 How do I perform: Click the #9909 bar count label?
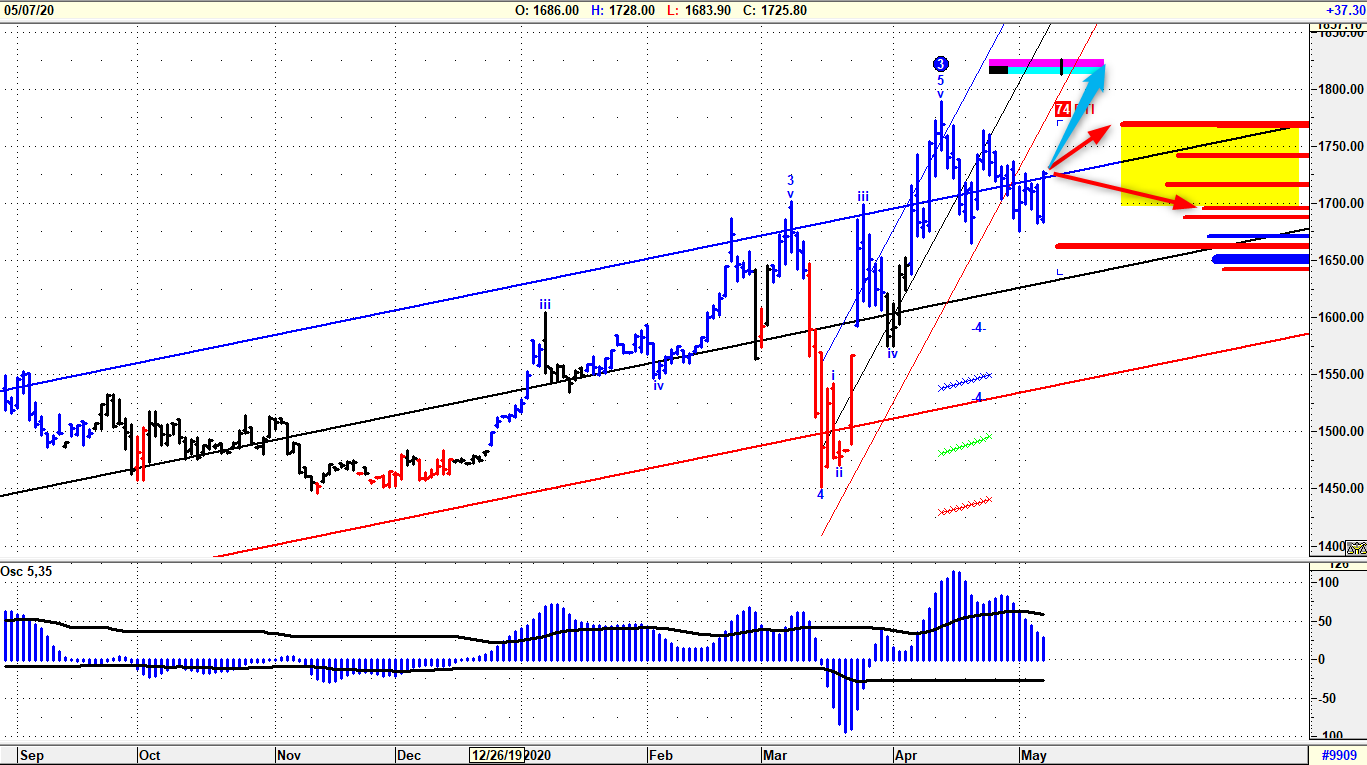[1338, 755]
